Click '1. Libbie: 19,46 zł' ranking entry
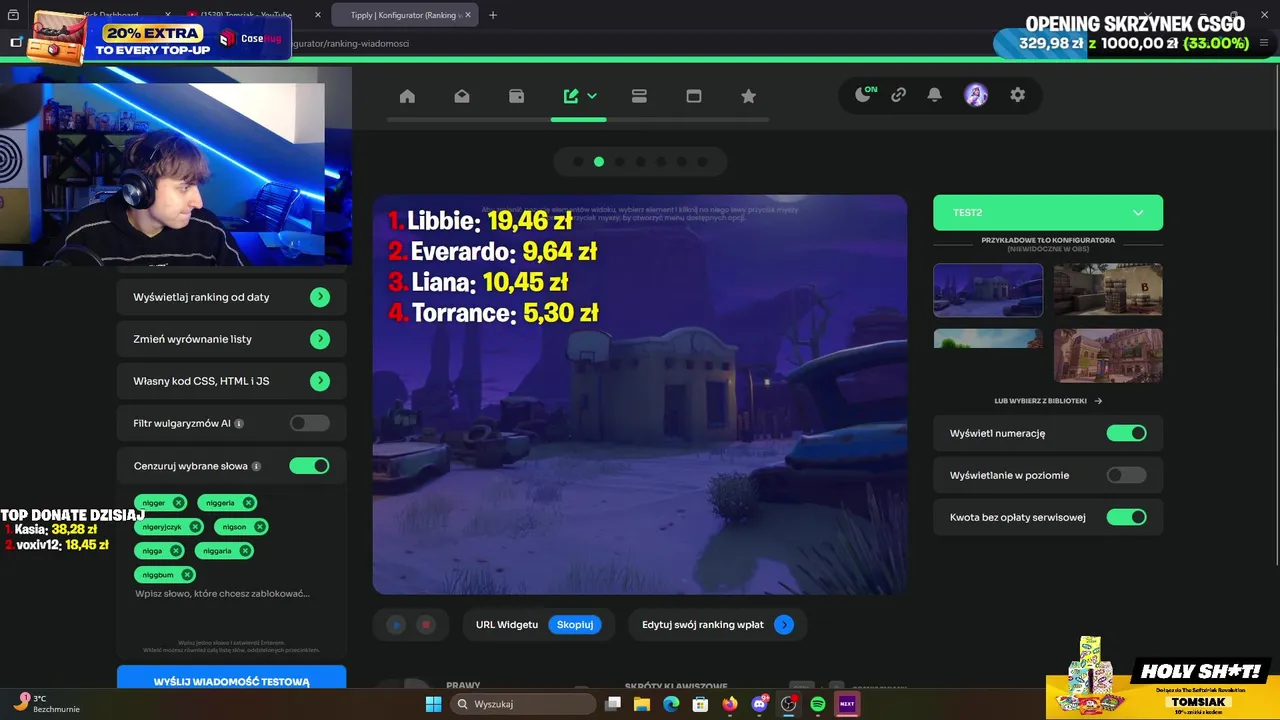The width and height of the screenshot is (1280, 720). [481, 221]
